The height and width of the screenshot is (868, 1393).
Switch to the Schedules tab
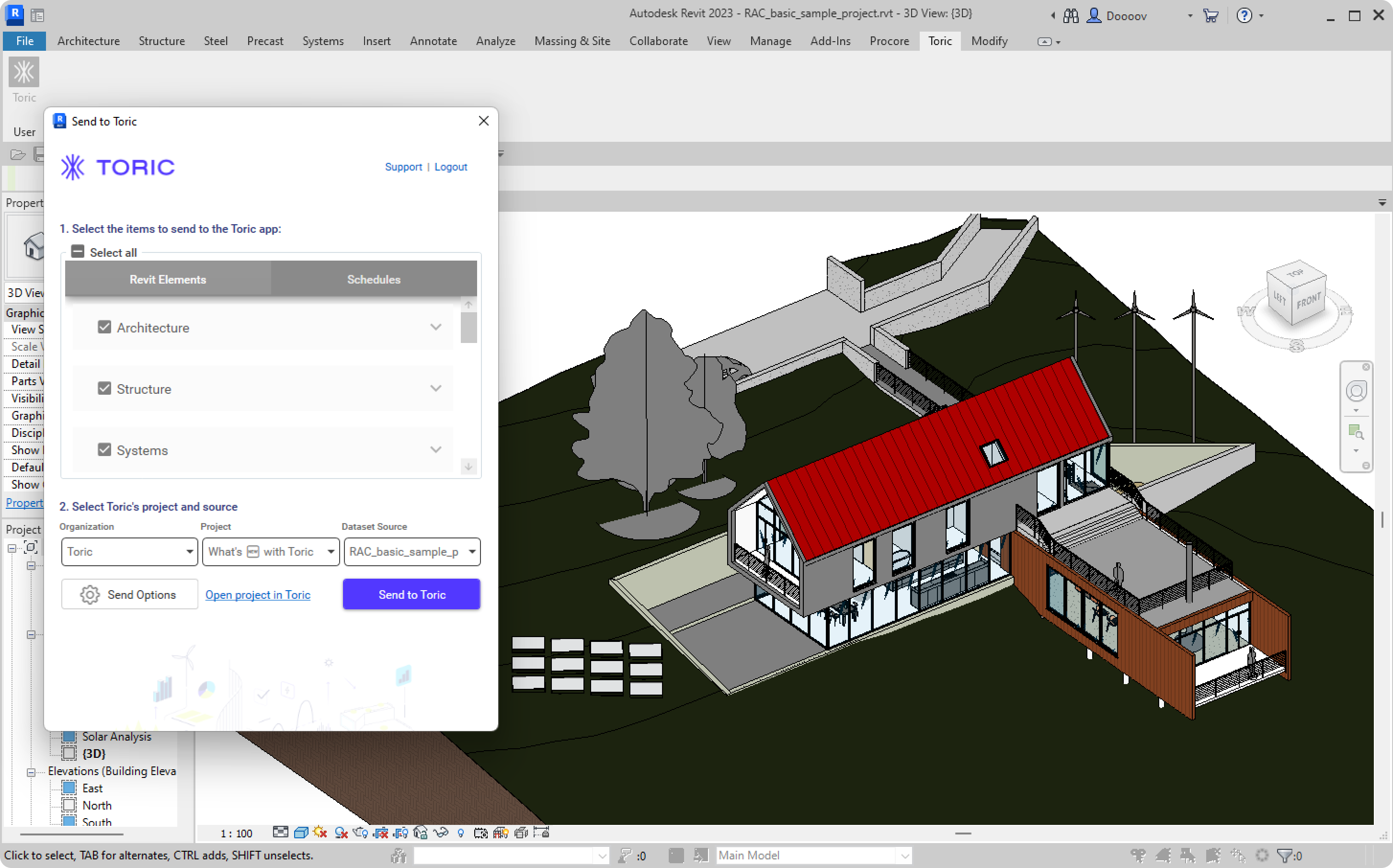(373, 280)
